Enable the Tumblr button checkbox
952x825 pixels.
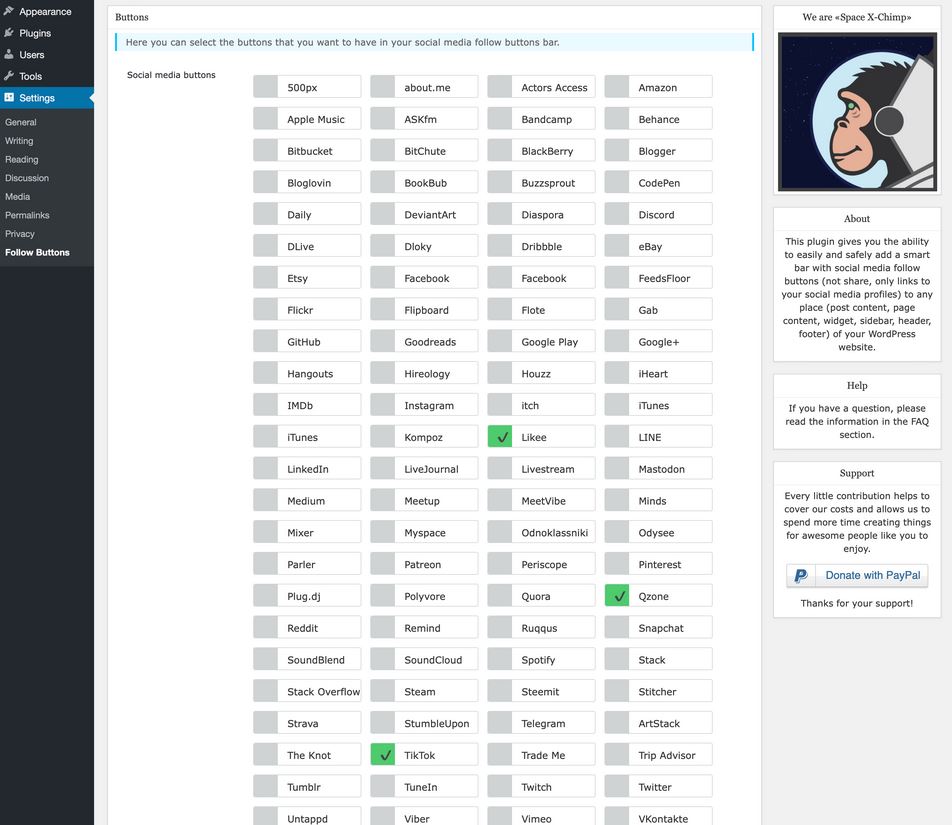pos(265,786)
